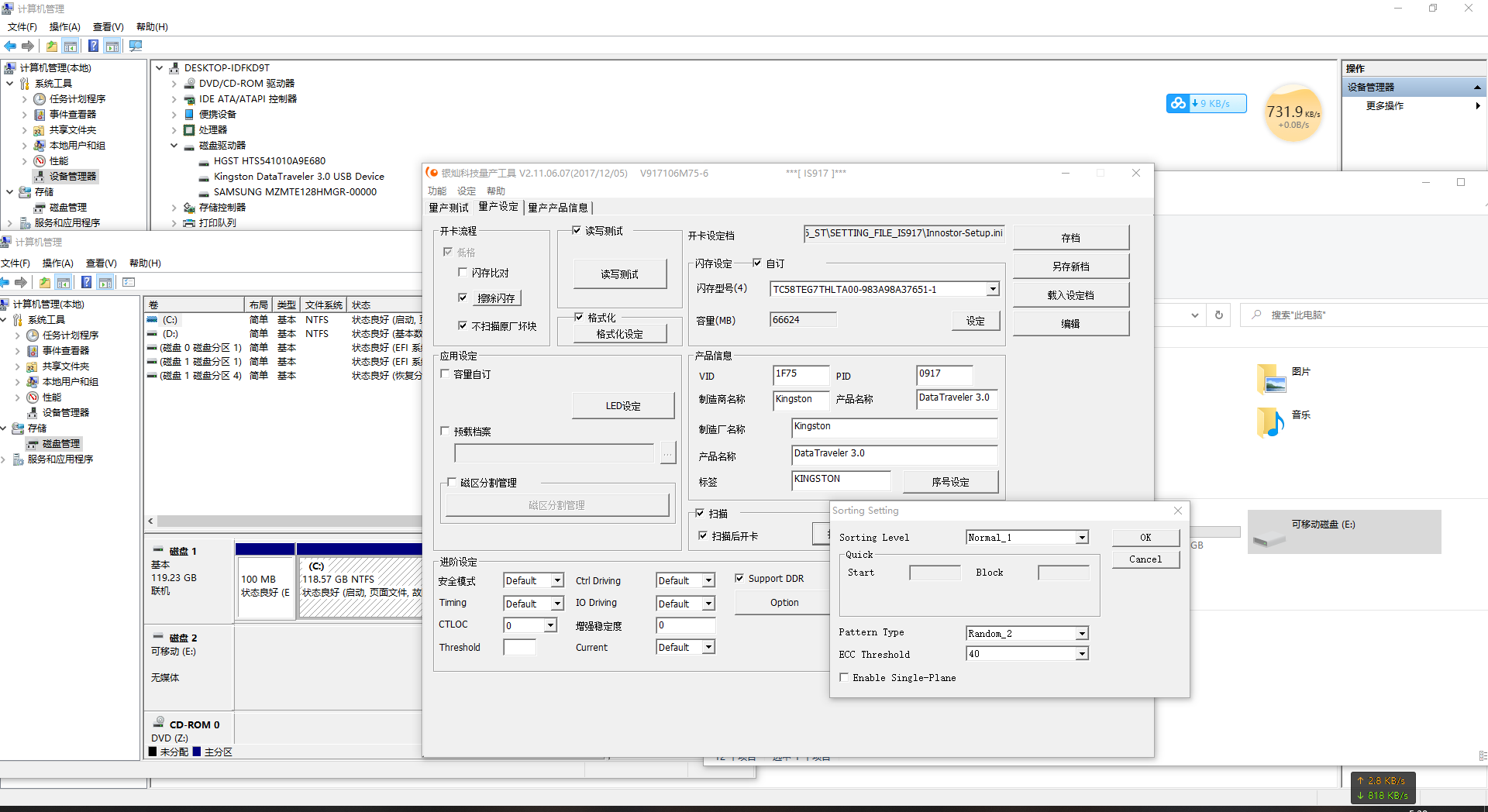Click 另存新档 save-as button

[1070, 267]
